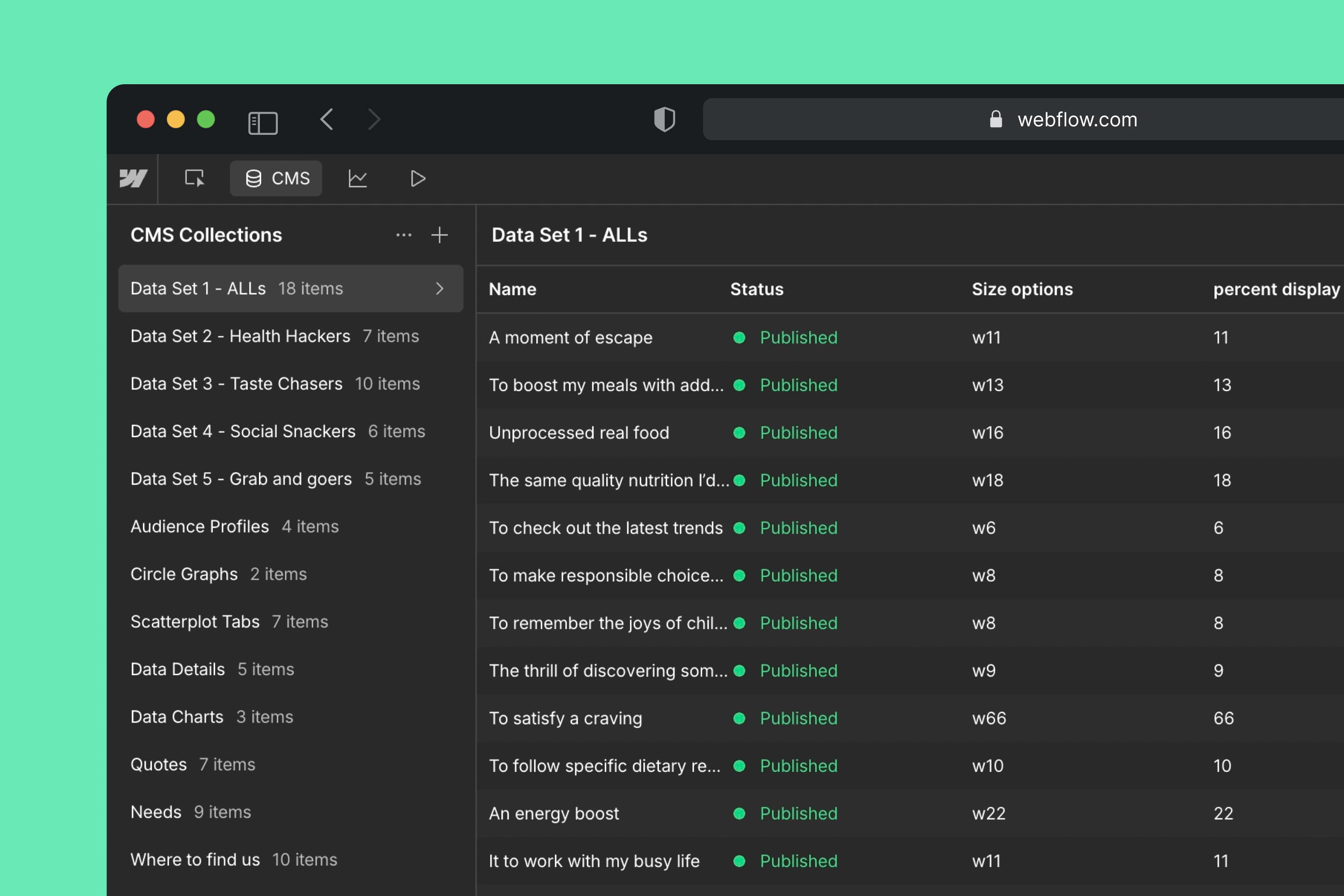Viewport: 1344px width, 896px height.
Task: Toggle the browser sidebar icon
Action: (x=263, y=122)
